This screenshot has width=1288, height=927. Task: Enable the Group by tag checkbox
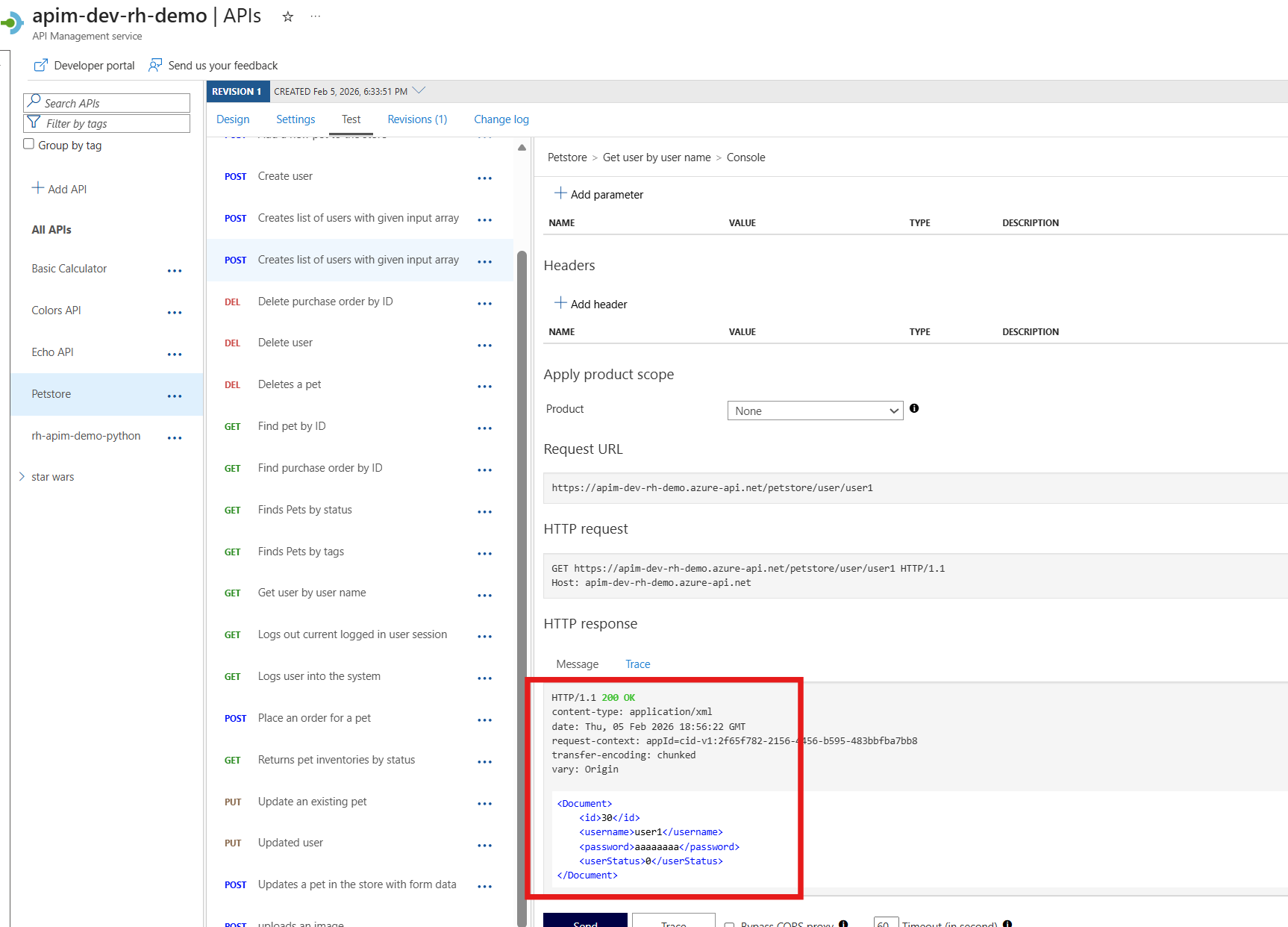tap(29, 144)
